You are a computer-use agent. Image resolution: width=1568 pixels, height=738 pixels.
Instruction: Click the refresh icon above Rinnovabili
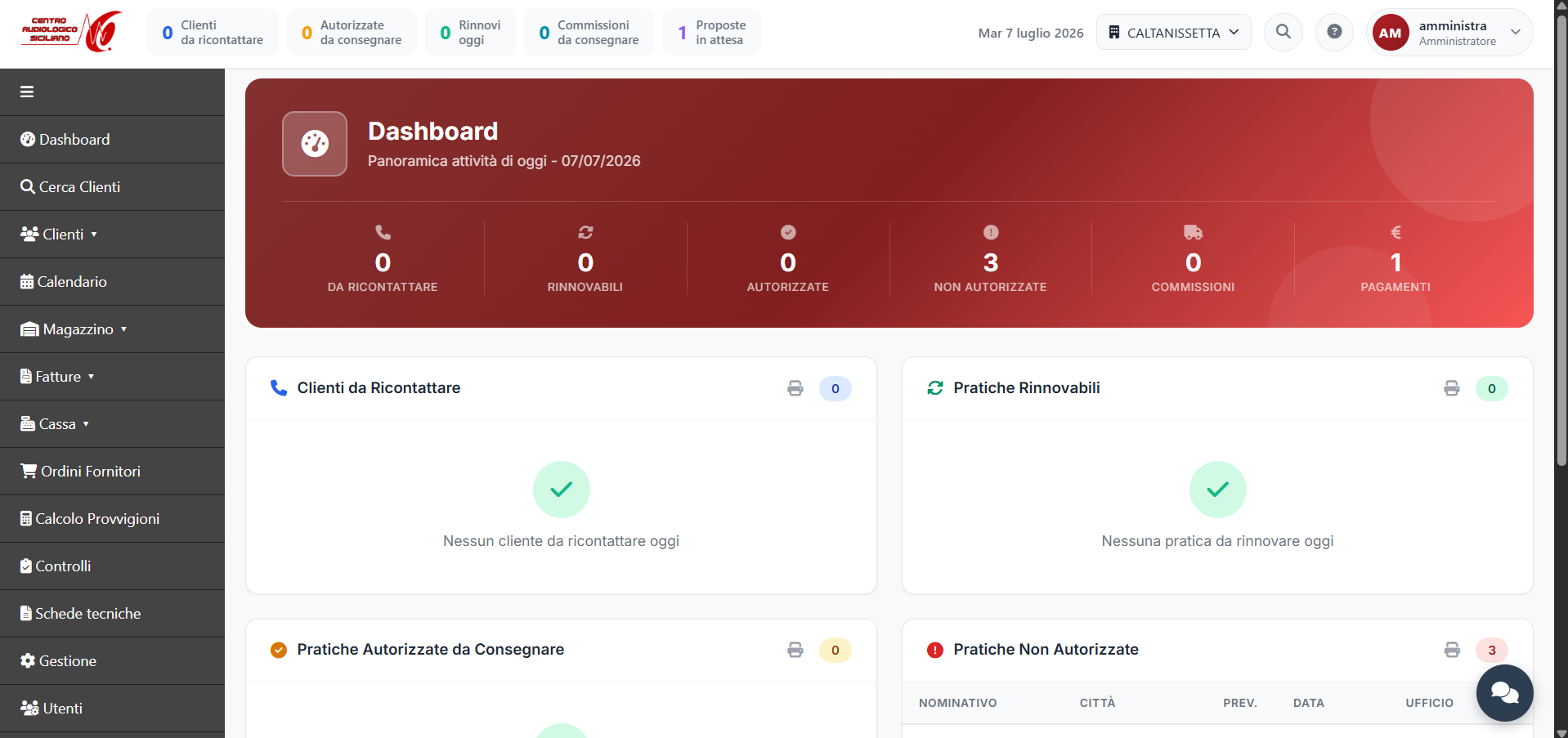click(x=585, y=232)
